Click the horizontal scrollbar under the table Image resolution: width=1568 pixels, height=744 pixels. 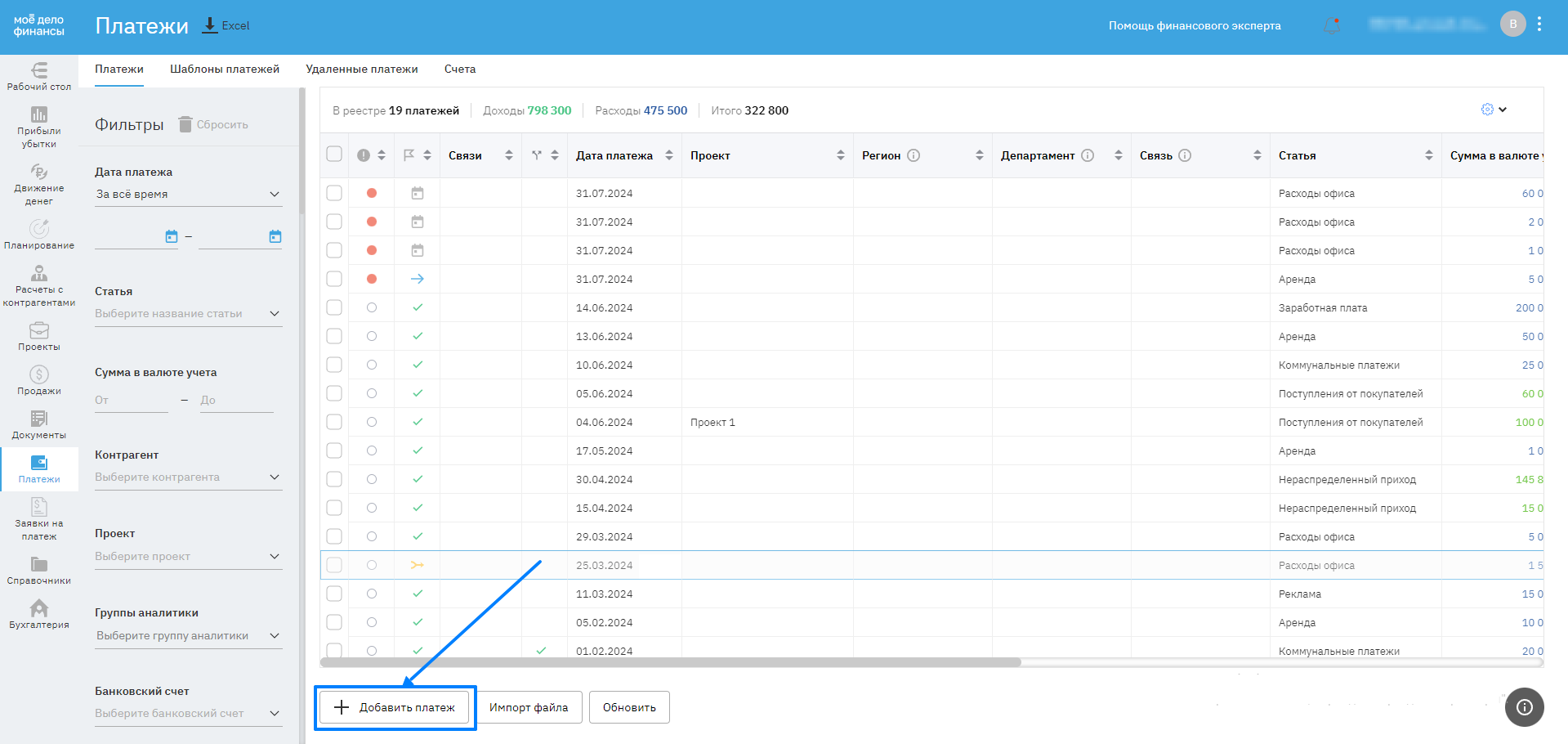point(670,662)
